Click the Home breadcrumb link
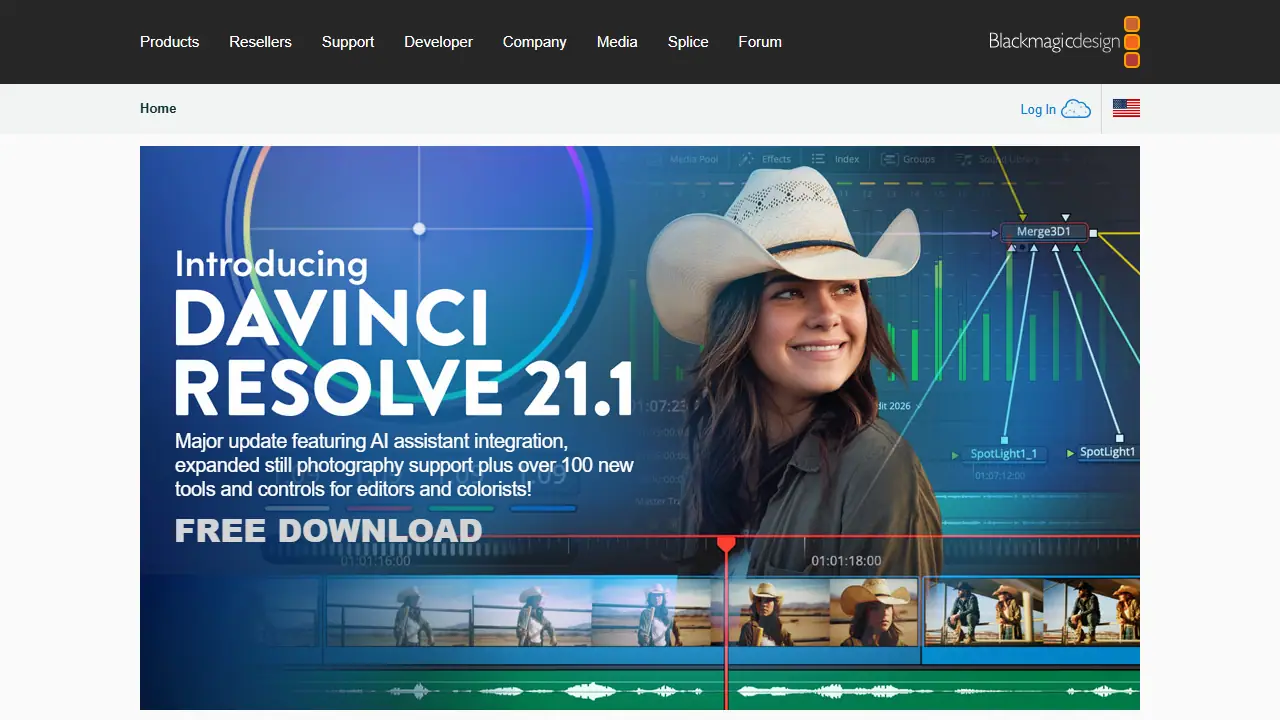 coord(158,108)
